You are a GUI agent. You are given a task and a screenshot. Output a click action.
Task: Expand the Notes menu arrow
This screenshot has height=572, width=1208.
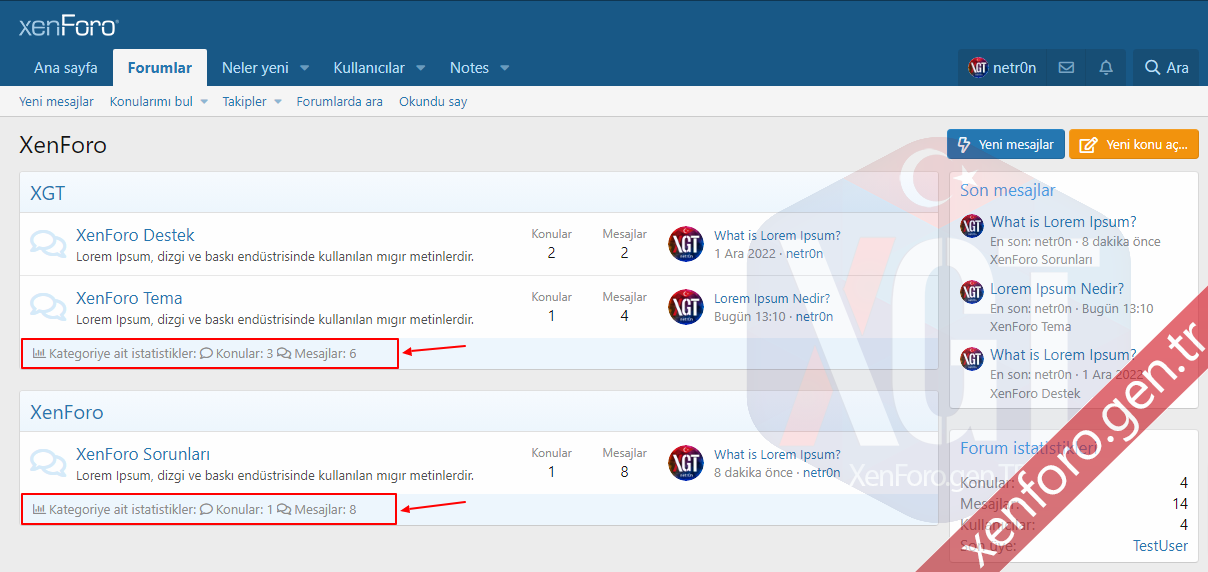click(x=505, y=68)
